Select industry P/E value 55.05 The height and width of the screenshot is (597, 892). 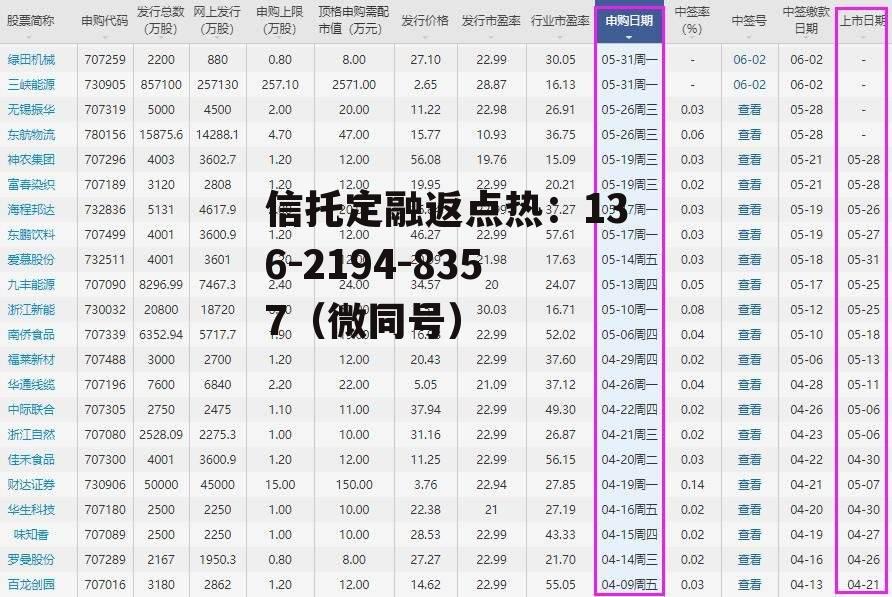coord(560,584)
